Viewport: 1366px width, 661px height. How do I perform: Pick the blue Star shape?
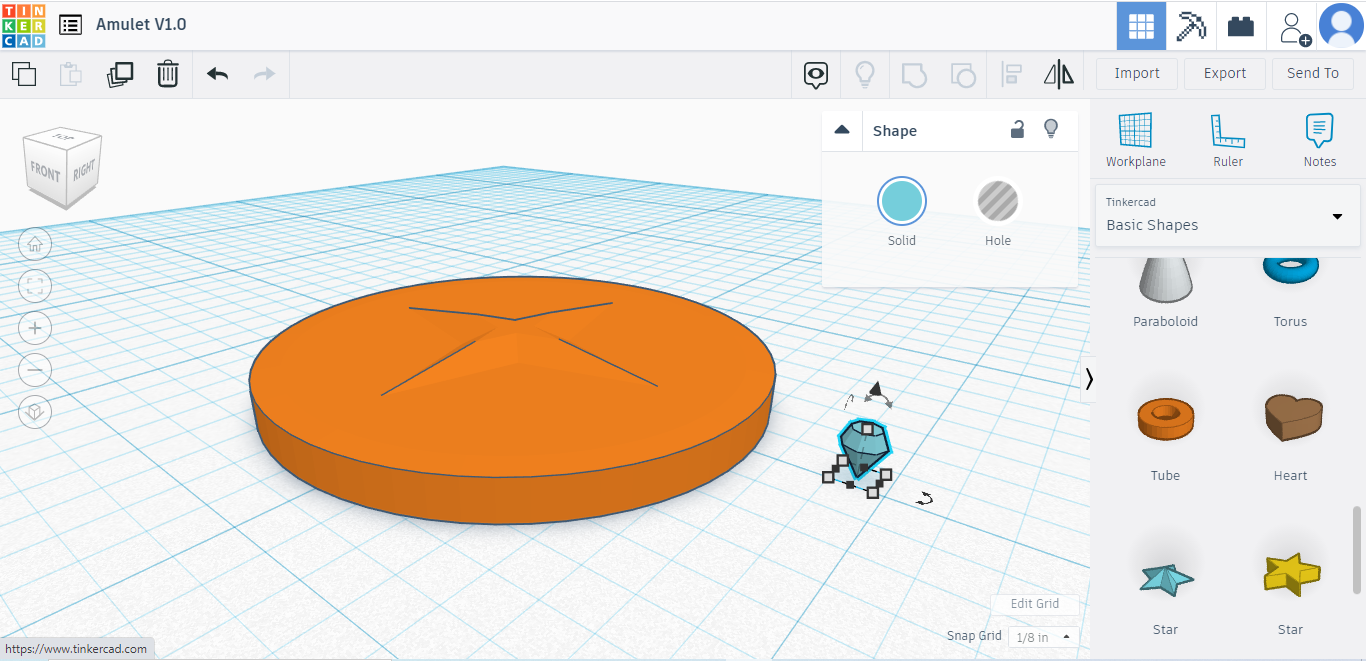pyautogui.click(x=1166, y=579)
